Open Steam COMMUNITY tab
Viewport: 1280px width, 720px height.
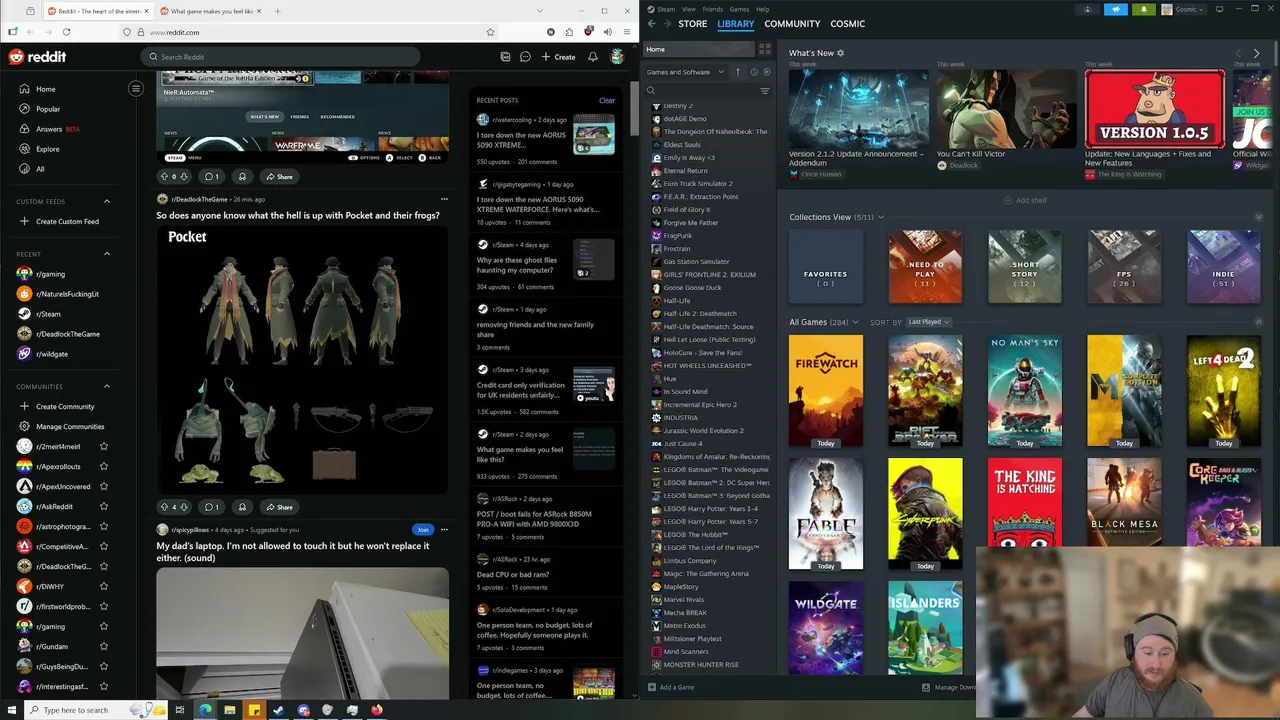point(792,23)
